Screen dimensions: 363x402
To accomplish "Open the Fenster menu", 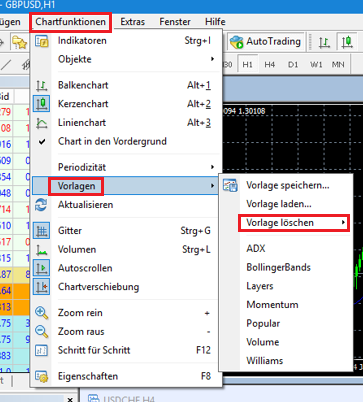I will 175,22.
